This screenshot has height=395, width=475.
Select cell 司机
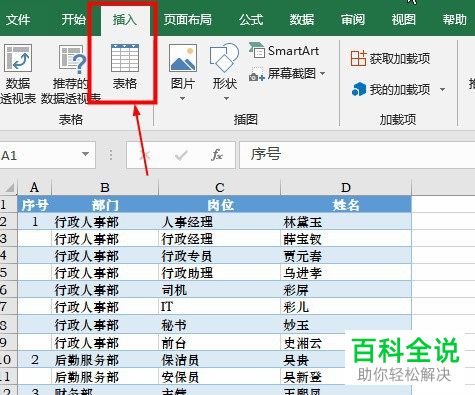(220, 290)
